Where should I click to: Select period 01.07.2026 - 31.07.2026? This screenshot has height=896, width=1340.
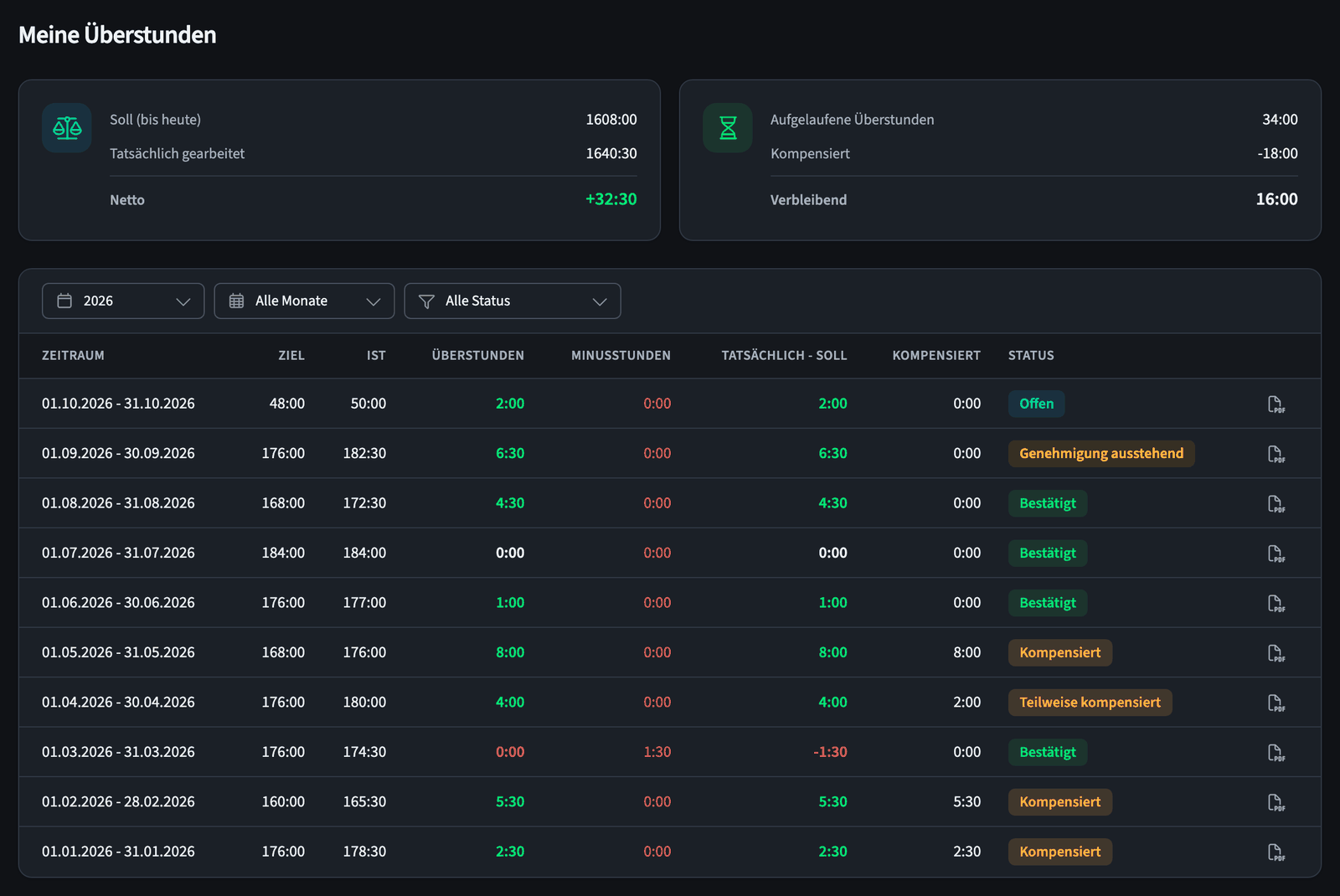pos(118,553)
